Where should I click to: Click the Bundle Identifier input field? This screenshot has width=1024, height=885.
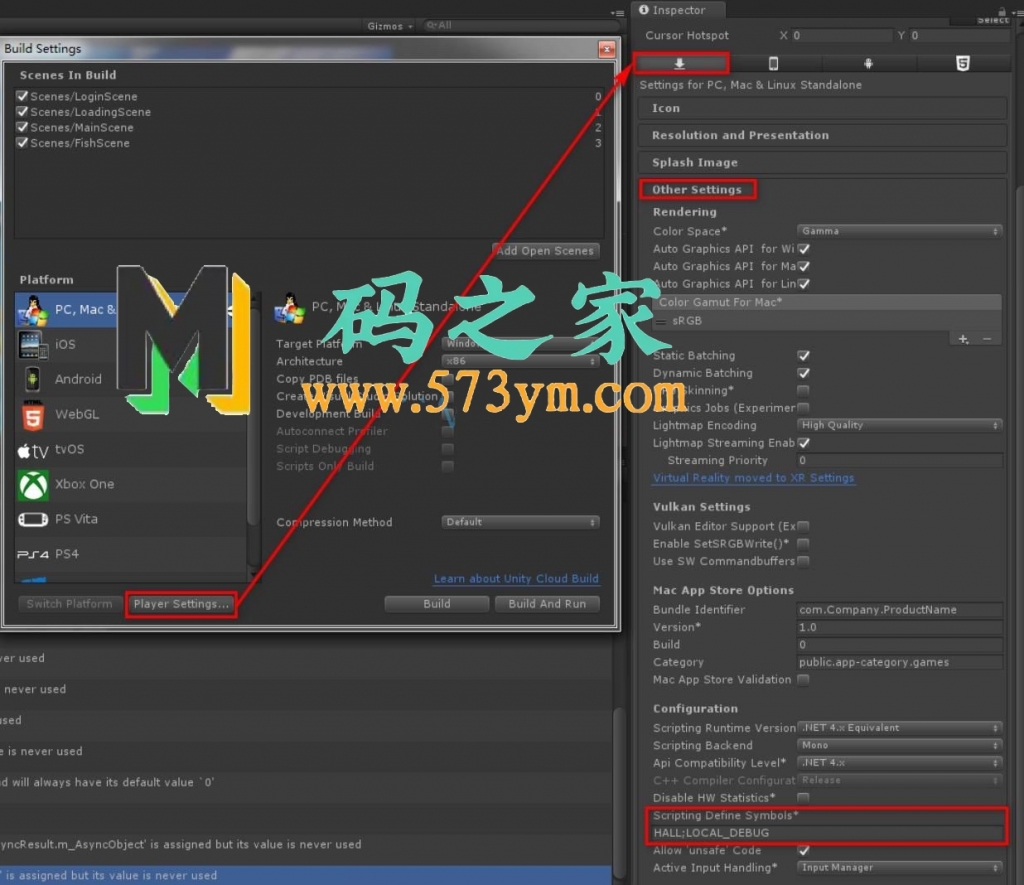click(899, 610)
